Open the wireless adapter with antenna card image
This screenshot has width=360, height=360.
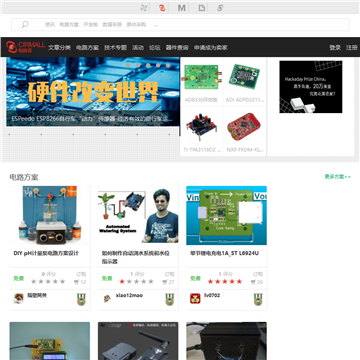point(138,341)
